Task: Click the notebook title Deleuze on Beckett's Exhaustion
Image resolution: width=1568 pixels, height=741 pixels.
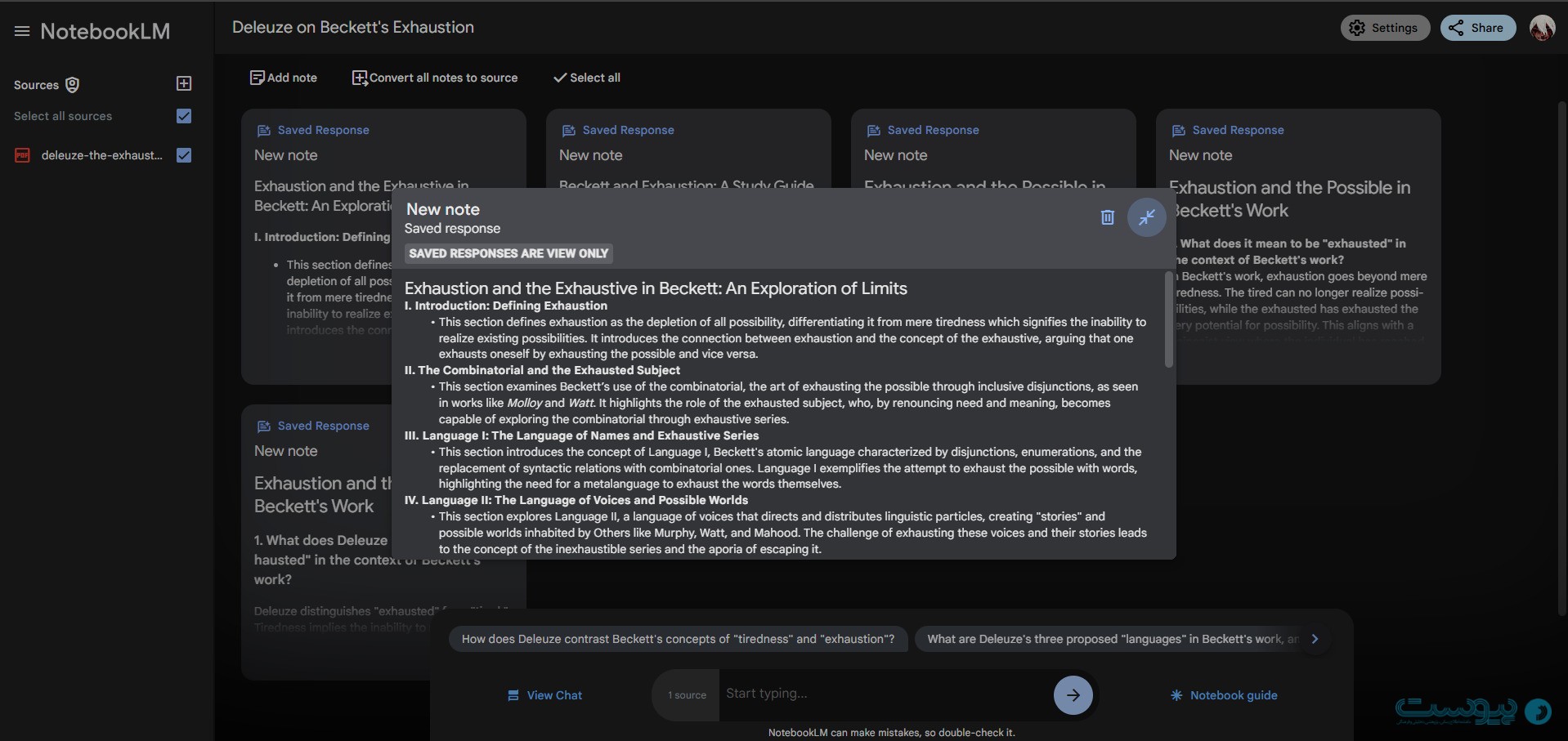Action: click(x=353, y=27)
